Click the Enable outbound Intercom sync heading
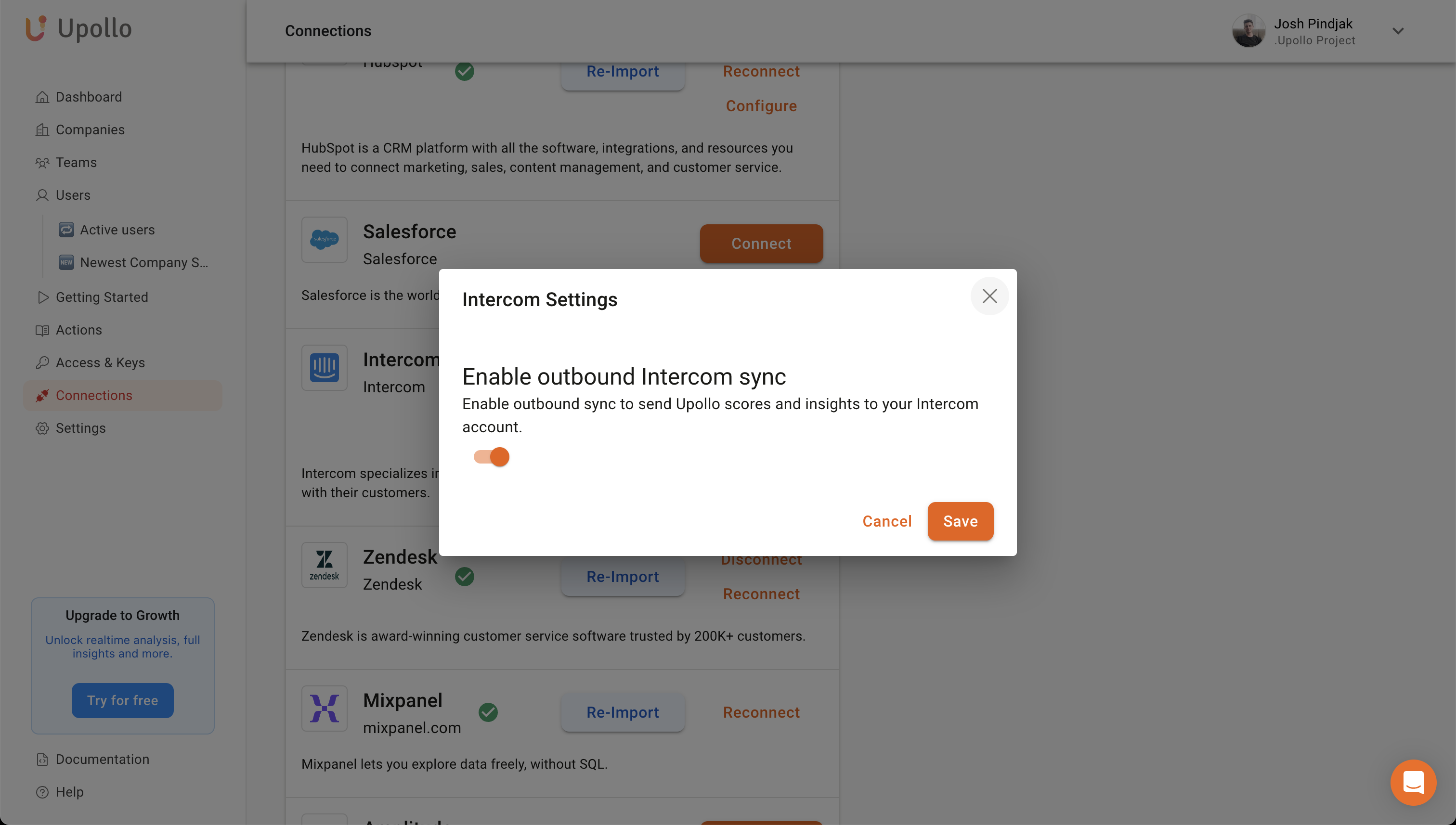This screenshot has width=1456, height=825. 624,377
